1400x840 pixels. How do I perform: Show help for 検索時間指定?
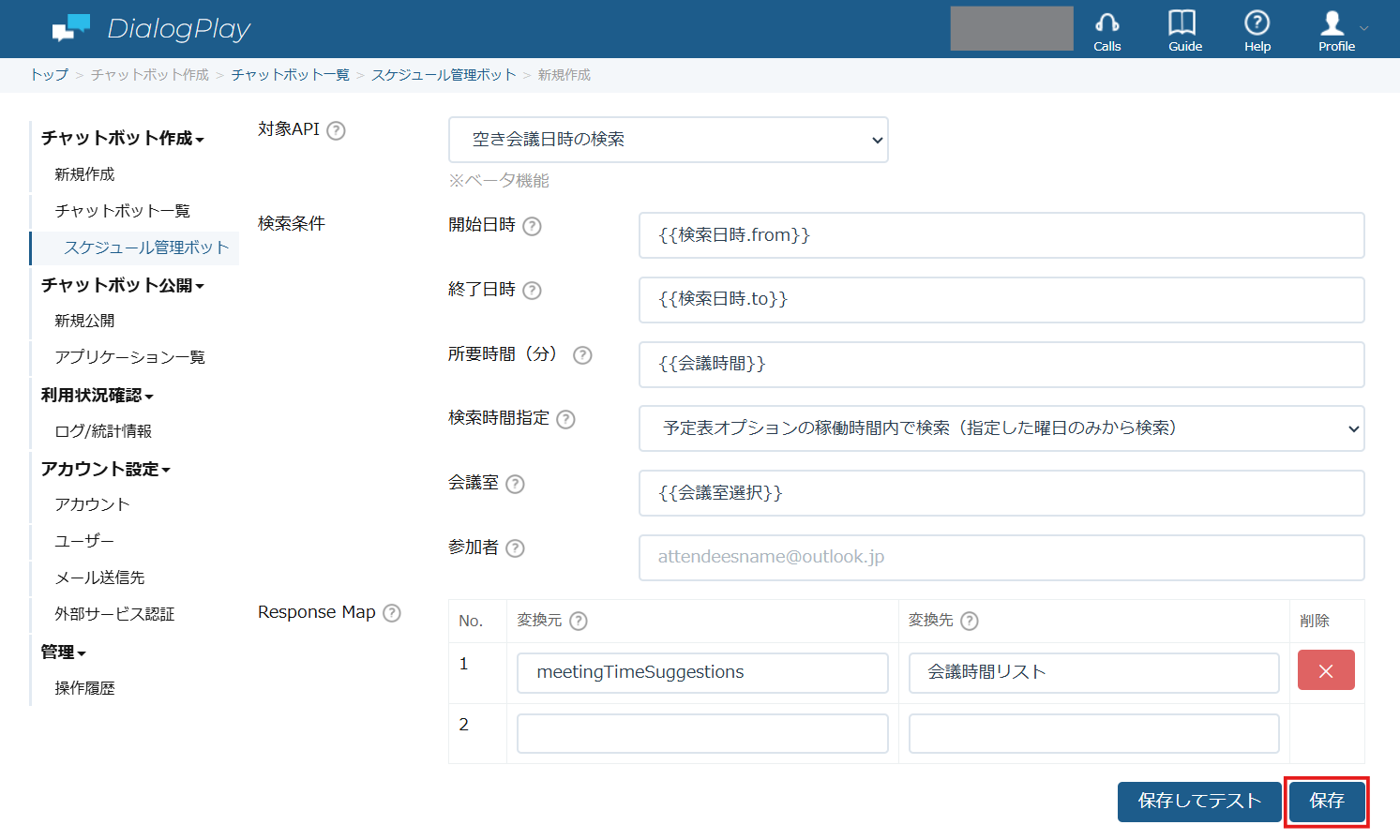[565, 419]
